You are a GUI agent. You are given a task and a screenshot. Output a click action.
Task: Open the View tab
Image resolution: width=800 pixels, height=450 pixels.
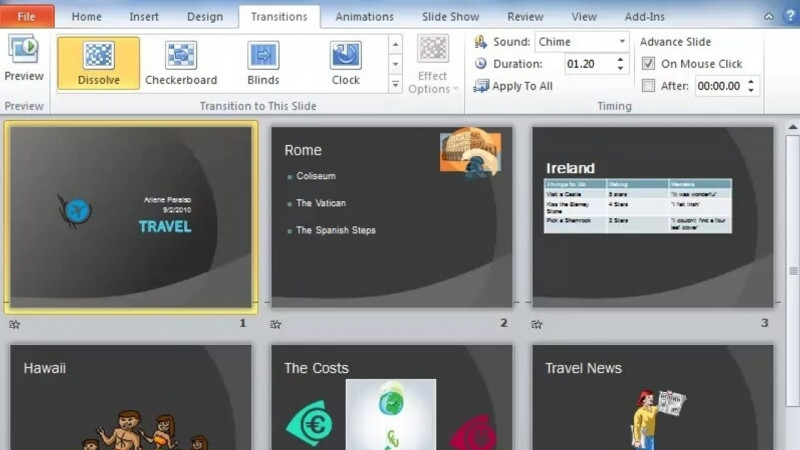point(584,16)
